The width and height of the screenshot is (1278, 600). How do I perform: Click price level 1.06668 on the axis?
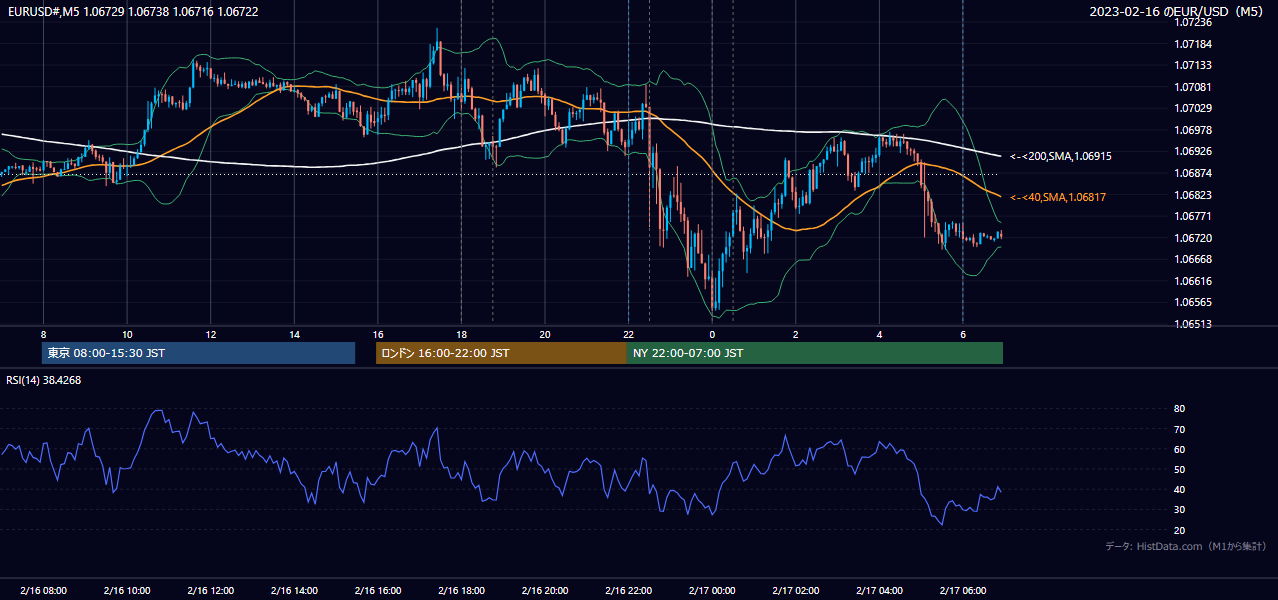pyautogui.click(x=1193, y=259)
